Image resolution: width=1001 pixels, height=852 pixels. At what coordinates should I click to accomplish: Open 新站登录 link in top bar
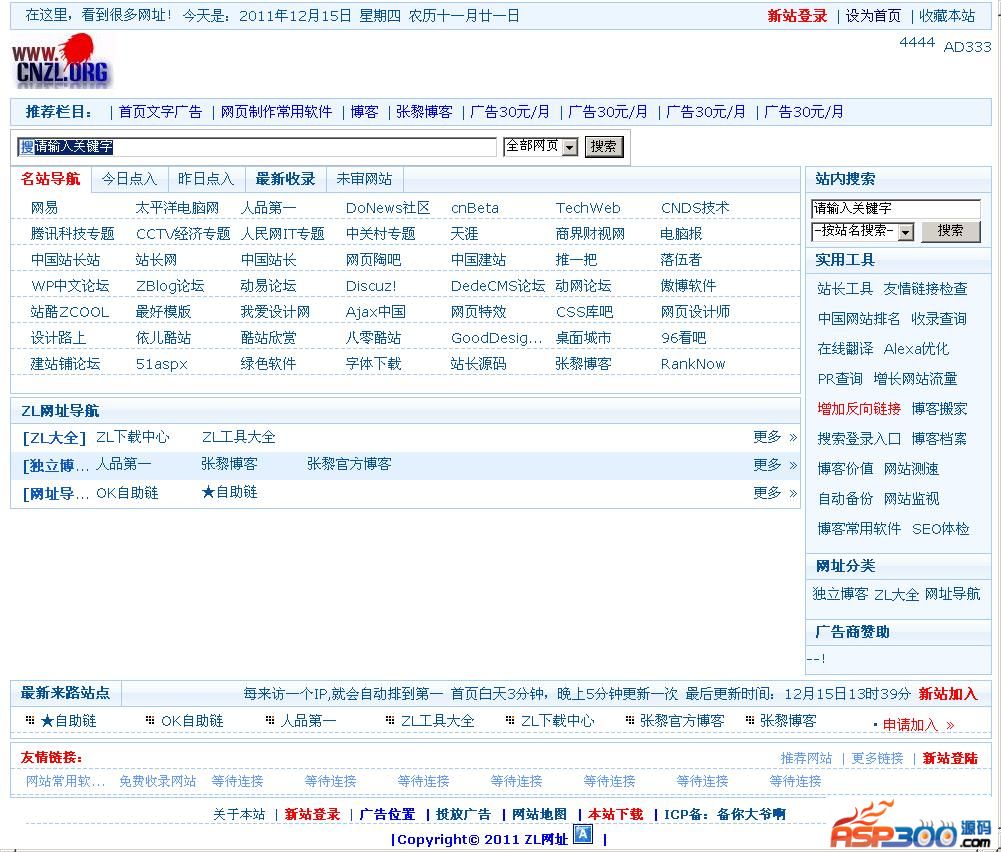[x=797, y=16]
